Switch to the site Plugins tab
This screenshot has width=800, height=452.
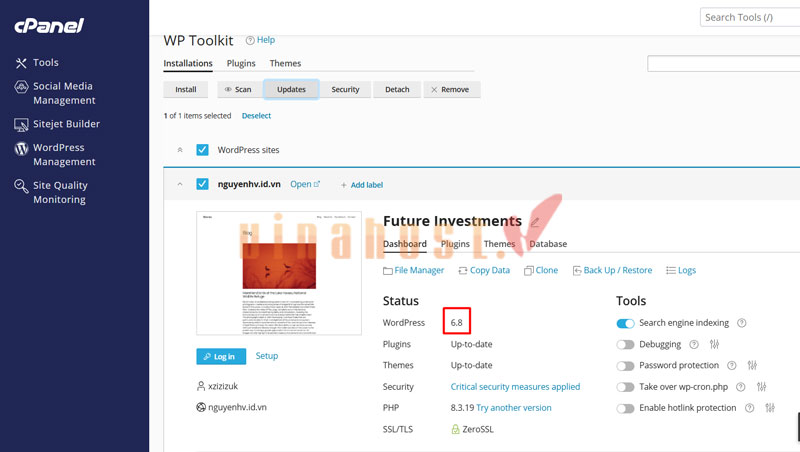(455, 244)
